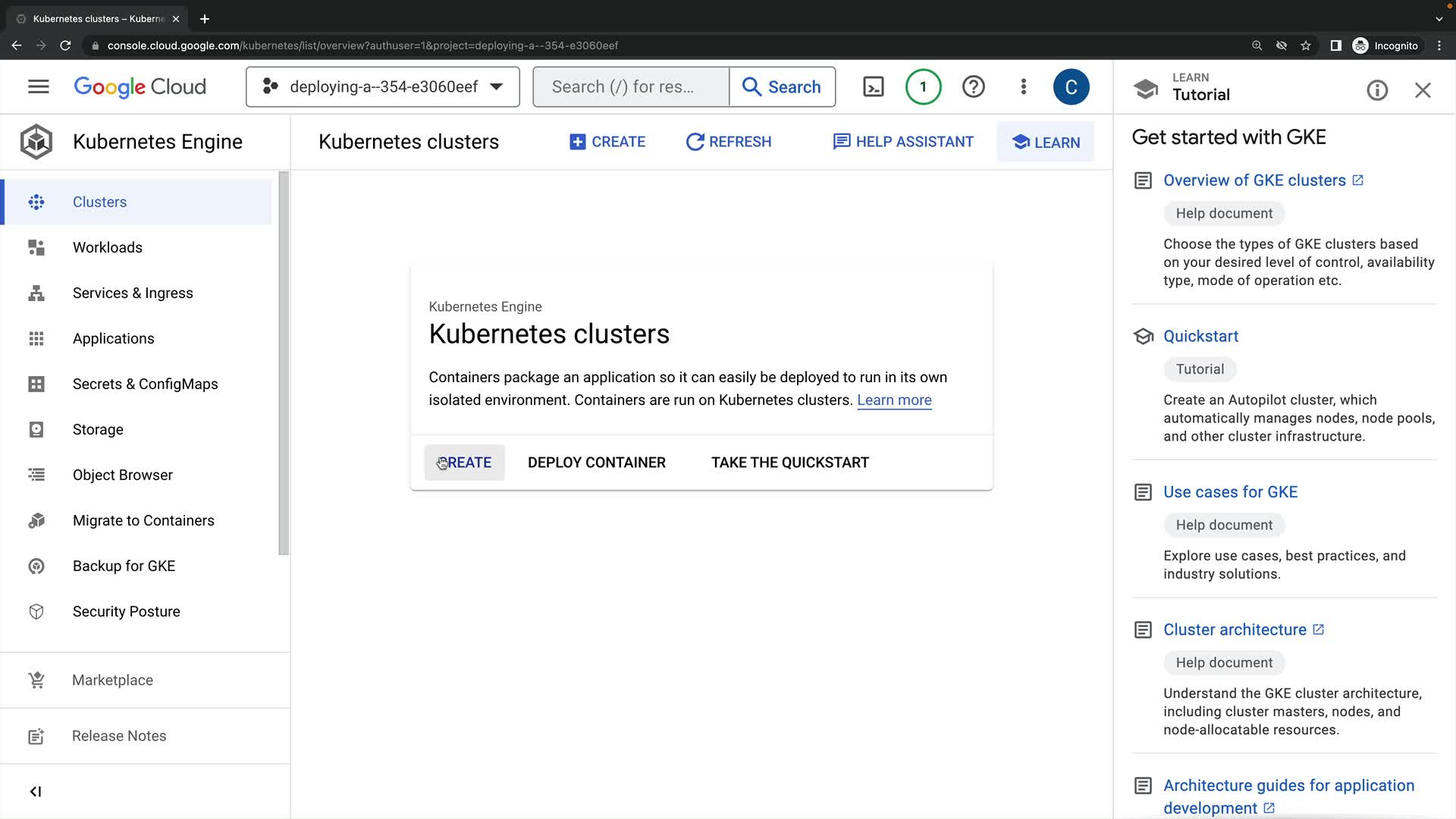The width and height of the screenshot is (1456, 819).
Task: Bookmark this page with the star icon
Action: pos(1306,45)
